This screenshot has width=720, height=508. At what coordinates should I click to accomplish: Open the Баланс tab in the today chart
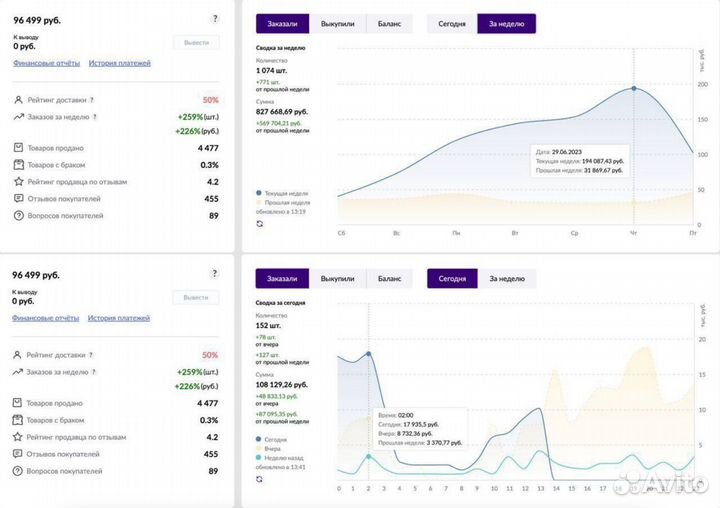click(x=389, y=279)
